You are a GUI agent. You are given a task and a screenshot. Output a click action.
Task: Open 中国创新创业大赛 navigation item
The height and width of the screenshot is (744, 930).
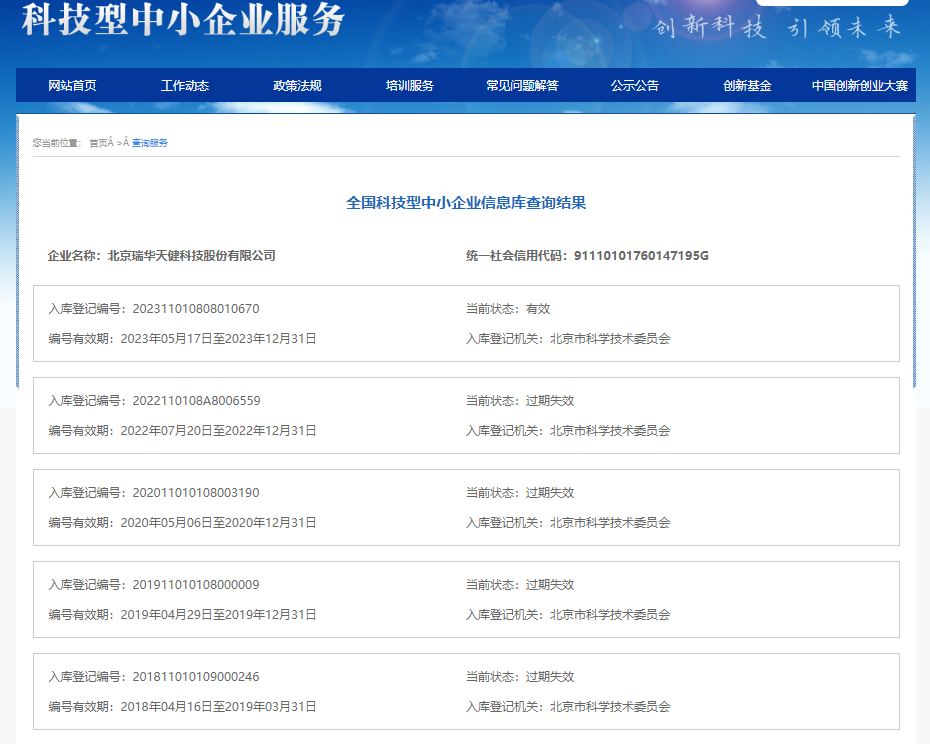click(860, 85)
